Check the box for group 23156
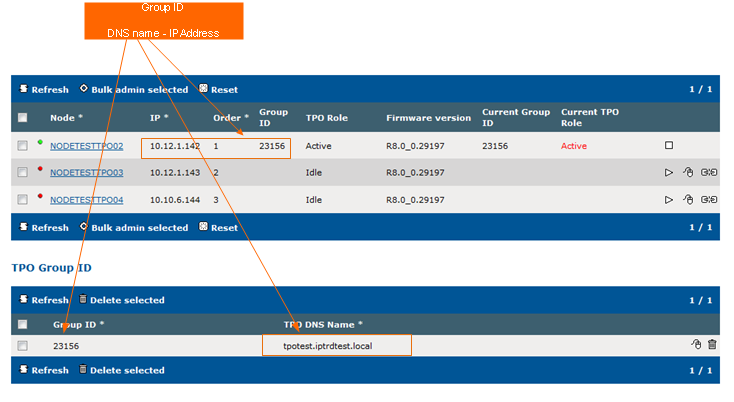This screenshot has height=402, width=734. pos(22,346)
